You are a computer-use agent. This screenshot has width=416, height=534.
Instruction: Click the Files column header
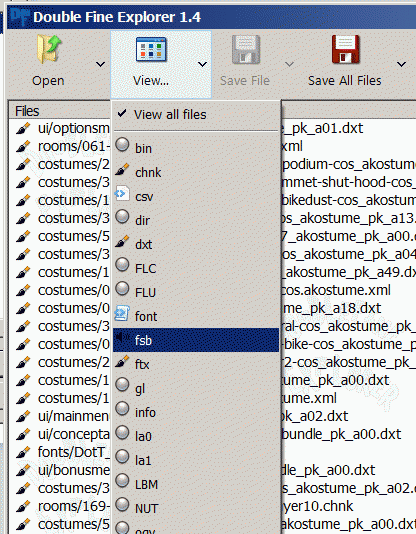pos(27,111)
